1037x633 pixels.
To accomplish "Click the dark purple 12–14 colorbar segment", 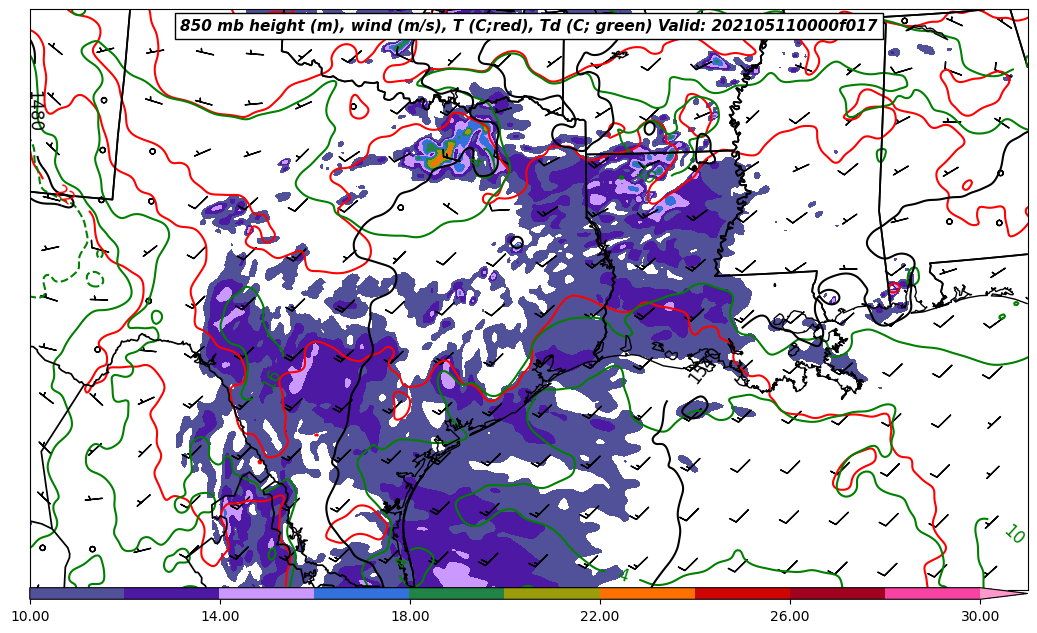I will point(172,593).
